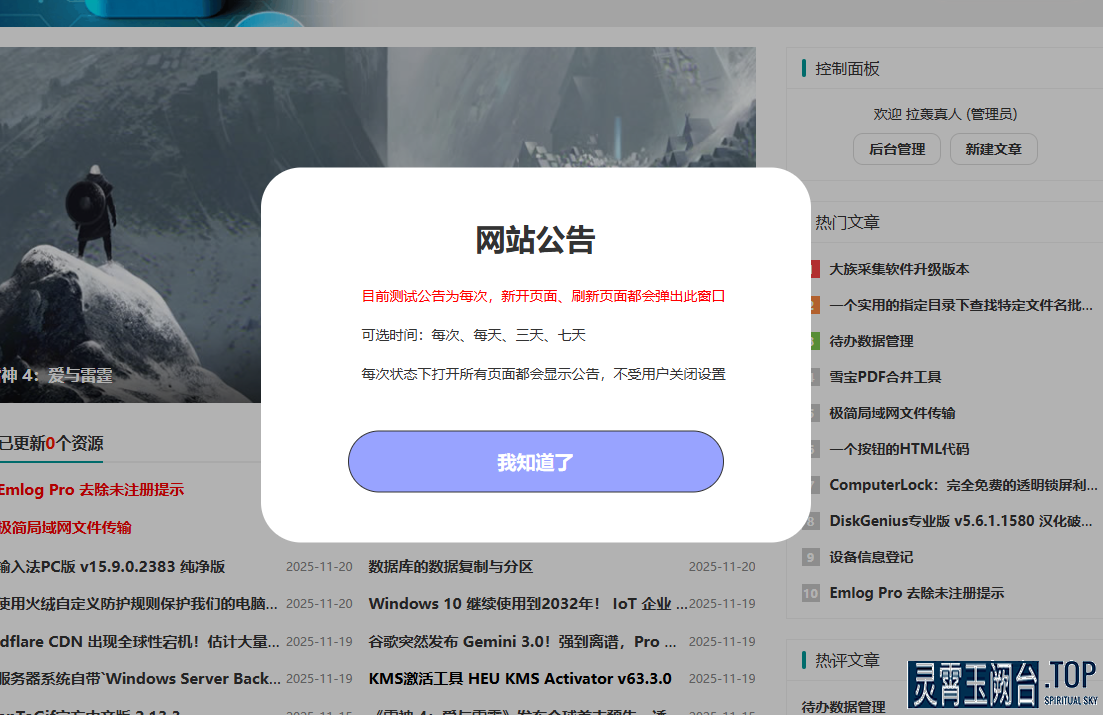Open Emlog Pro 去除未注册提示 in the 热门文章 list
The height and width of the screenshot is (715, 1103).
[916, 593]
